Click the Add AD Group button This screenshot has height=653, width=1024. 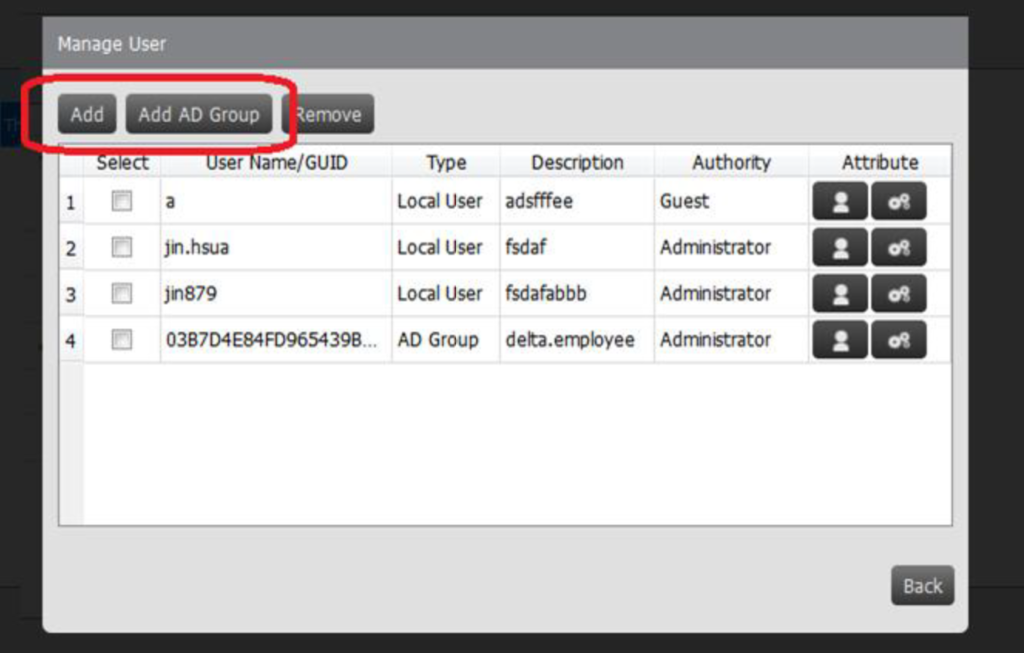199,114
